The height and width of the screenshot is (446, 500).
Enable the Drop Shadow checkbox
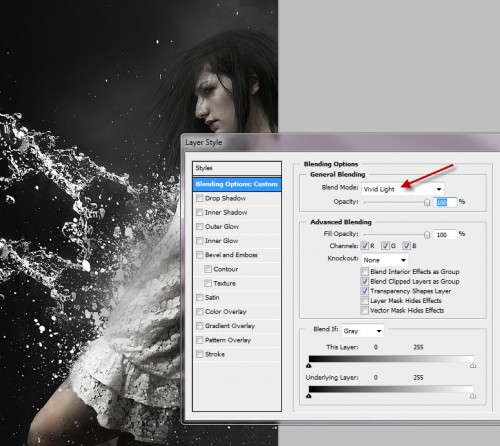(x=200, y=198)
